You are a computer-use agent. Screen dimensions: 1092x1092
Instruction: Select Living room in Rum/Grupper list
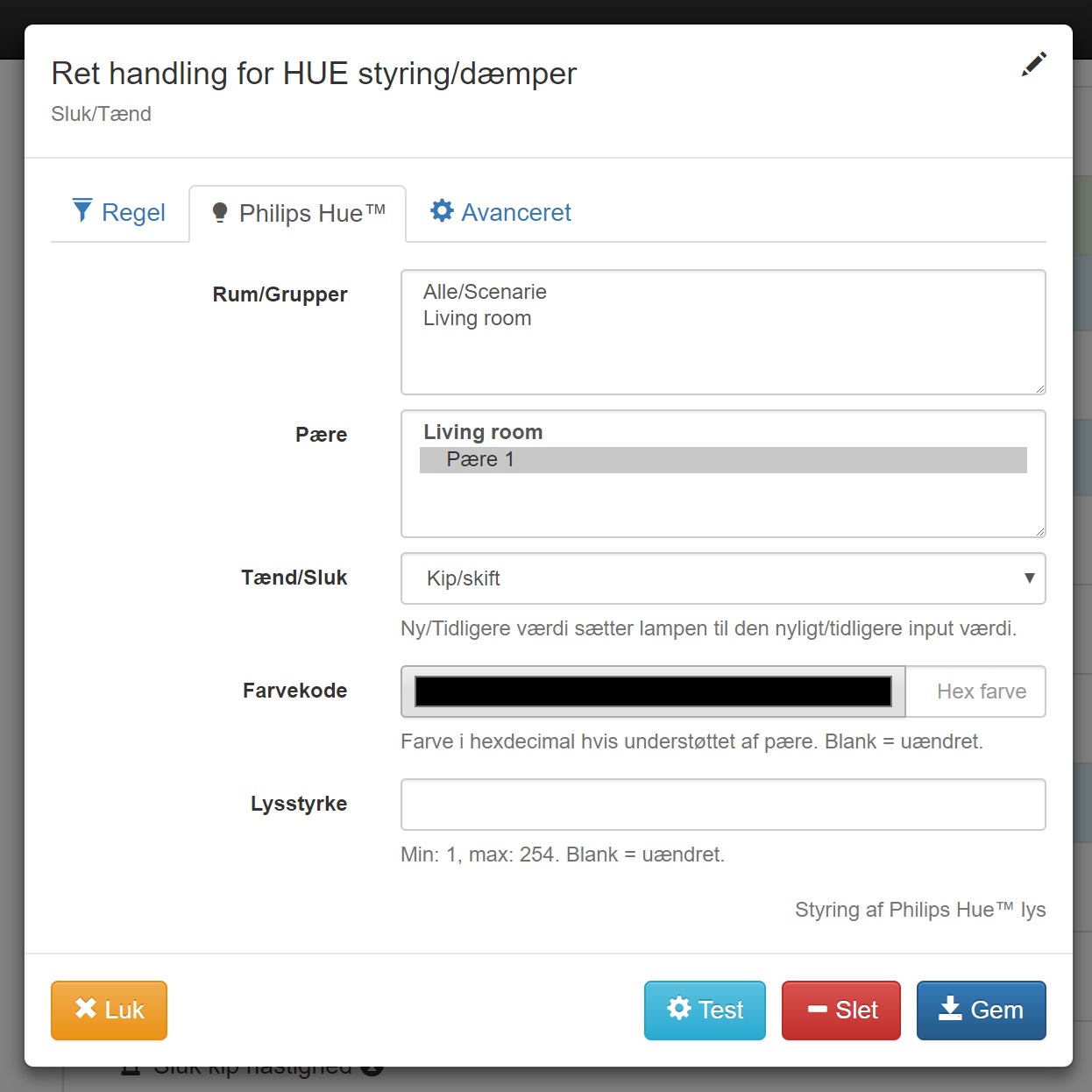point(723,318)
